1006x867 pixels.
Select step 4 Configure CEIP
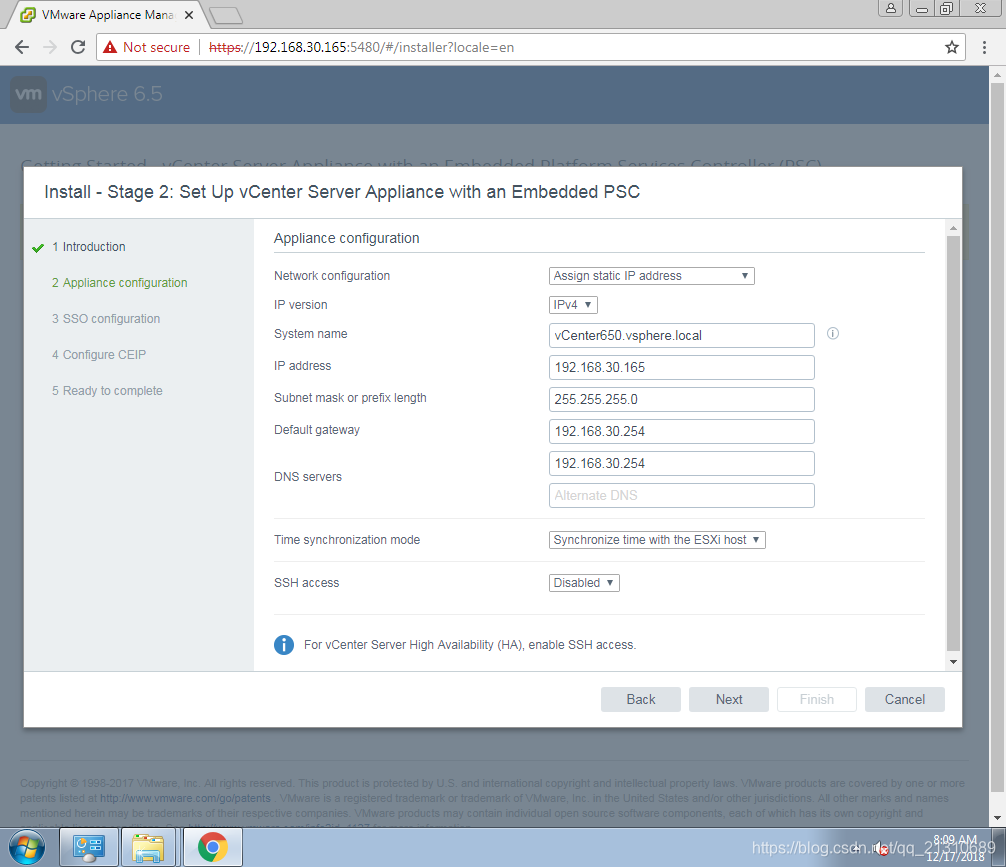(99, 355)
